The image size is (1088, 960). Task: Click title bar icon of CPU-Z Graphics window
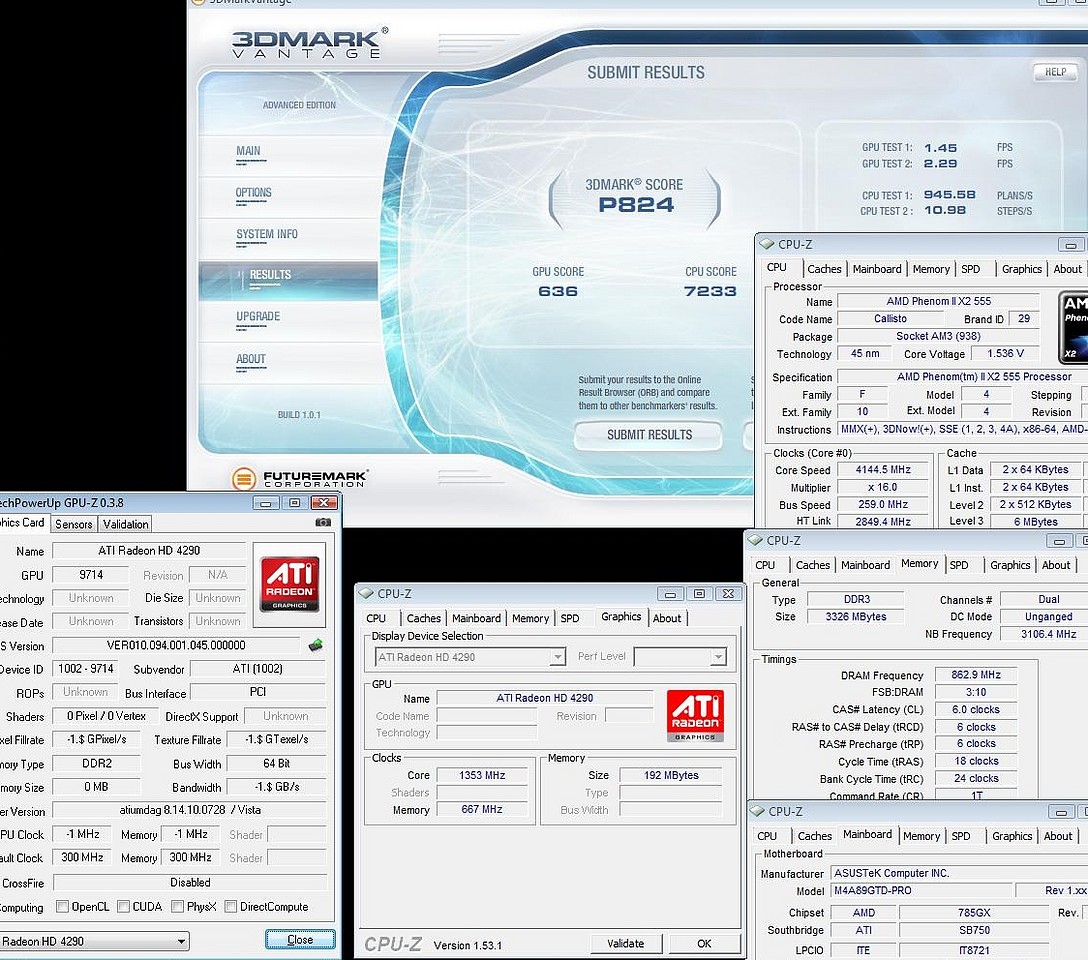(366, 594)
